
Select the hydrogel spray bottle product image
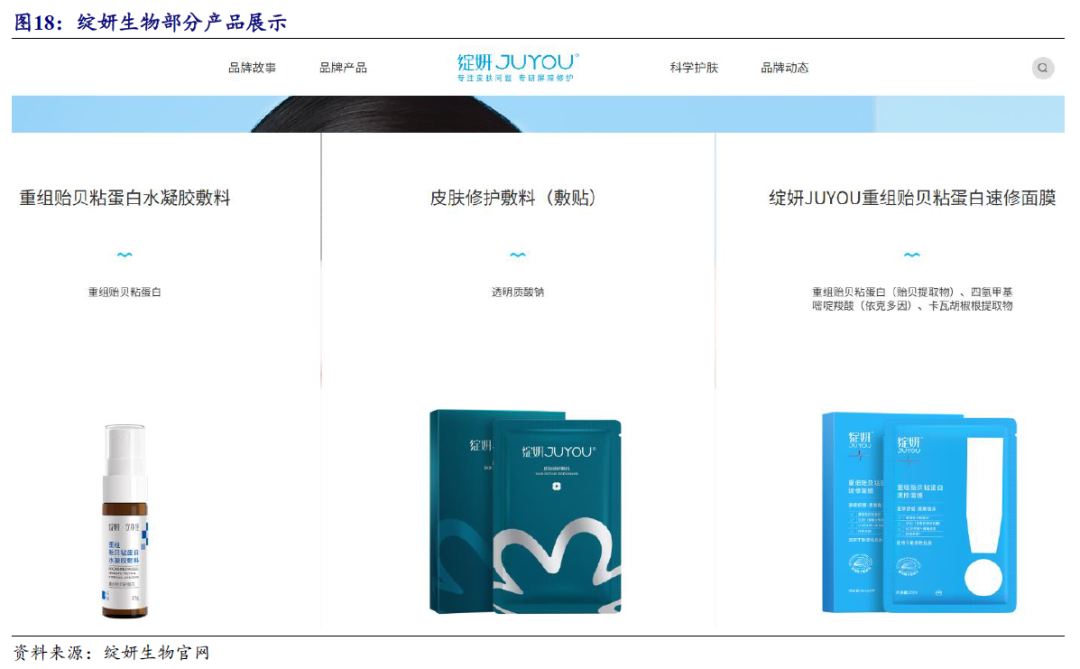point(125,521)
